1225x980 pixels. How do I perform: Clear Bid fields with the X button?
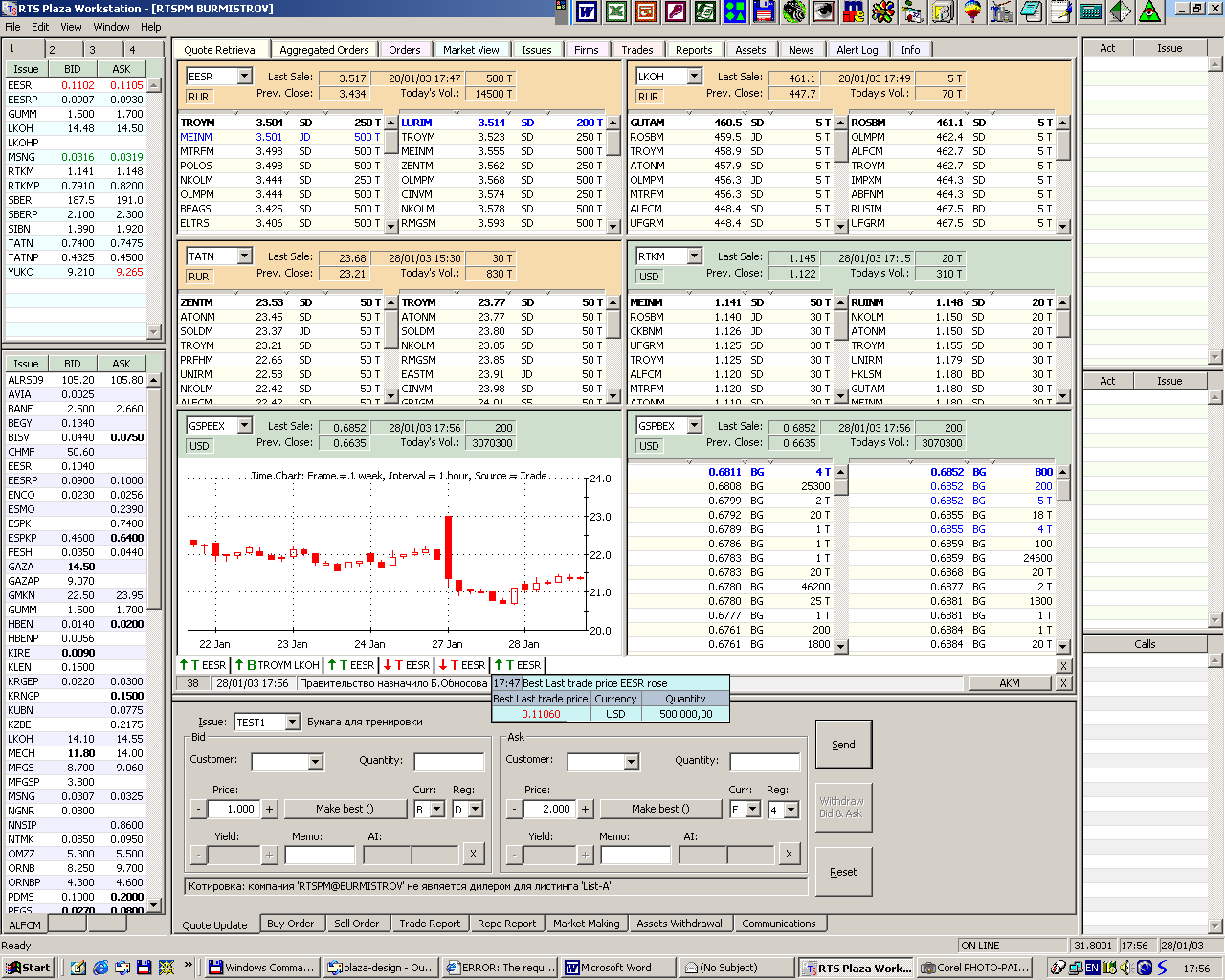tap(473, 854)
